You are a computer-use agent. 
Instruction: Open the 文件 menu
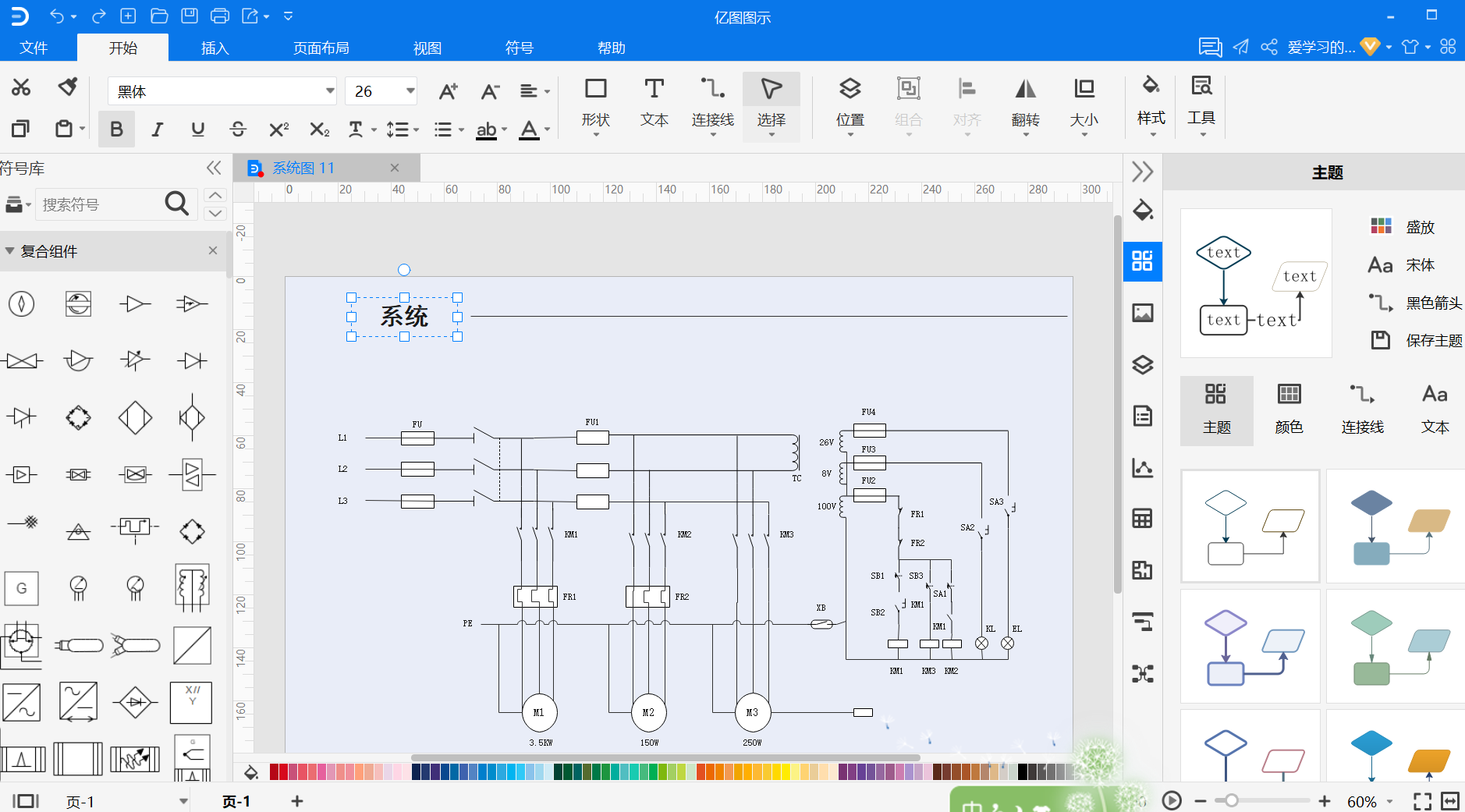point(34,48)
